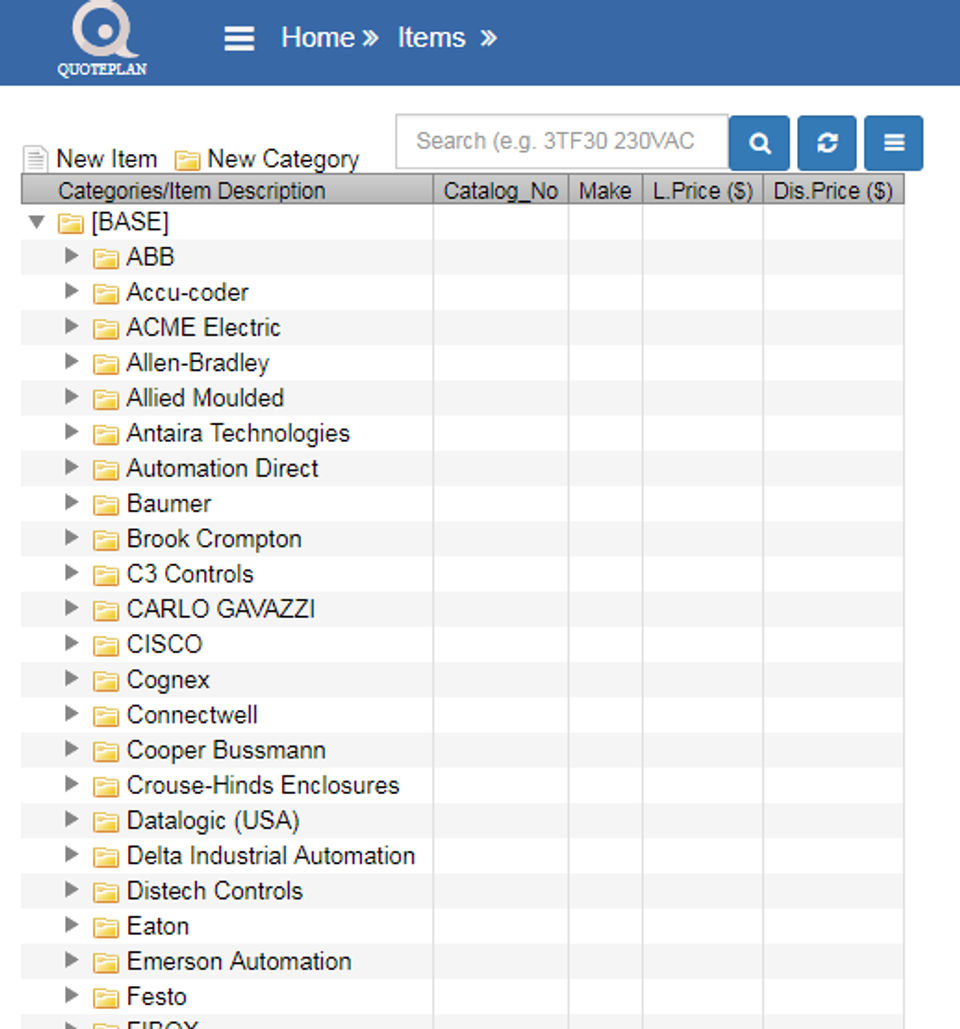Image resolution: width=960 pixels, height=1029 pixels.
Task: Open the blue list options menu button
Action: (x=894, y=143)
